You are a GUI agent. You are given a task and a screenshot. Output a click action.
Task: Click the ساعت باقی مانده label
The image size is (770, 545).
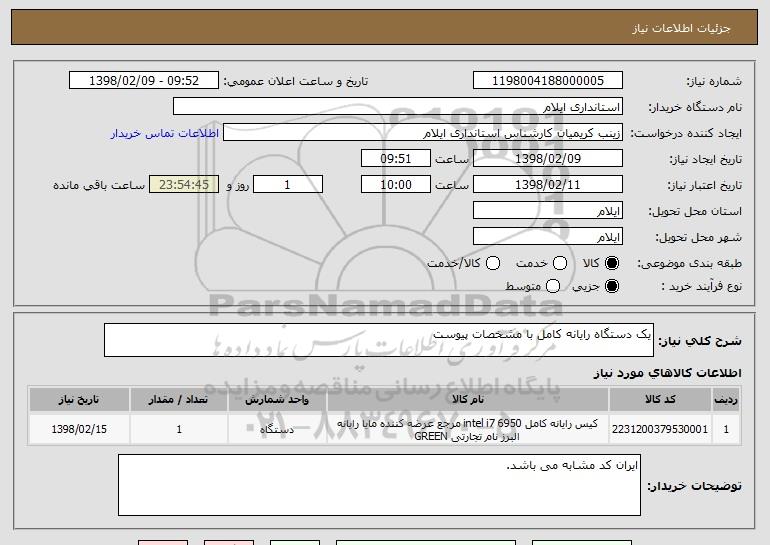pos(99,185)
